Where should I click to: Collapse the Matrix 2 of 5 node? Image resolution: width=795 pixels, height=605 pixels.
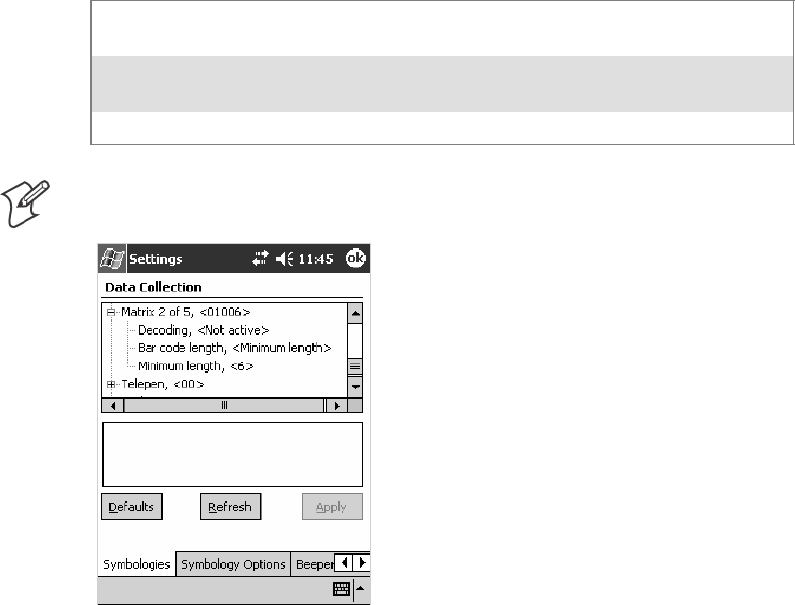pos(111,312)
